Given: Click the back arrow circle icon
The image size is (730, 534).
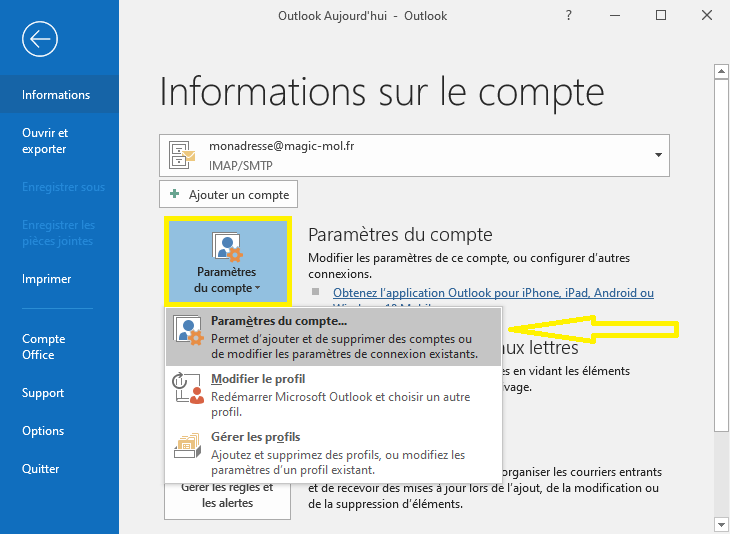Looking at the screenshot, I should (x=40, y=39).
